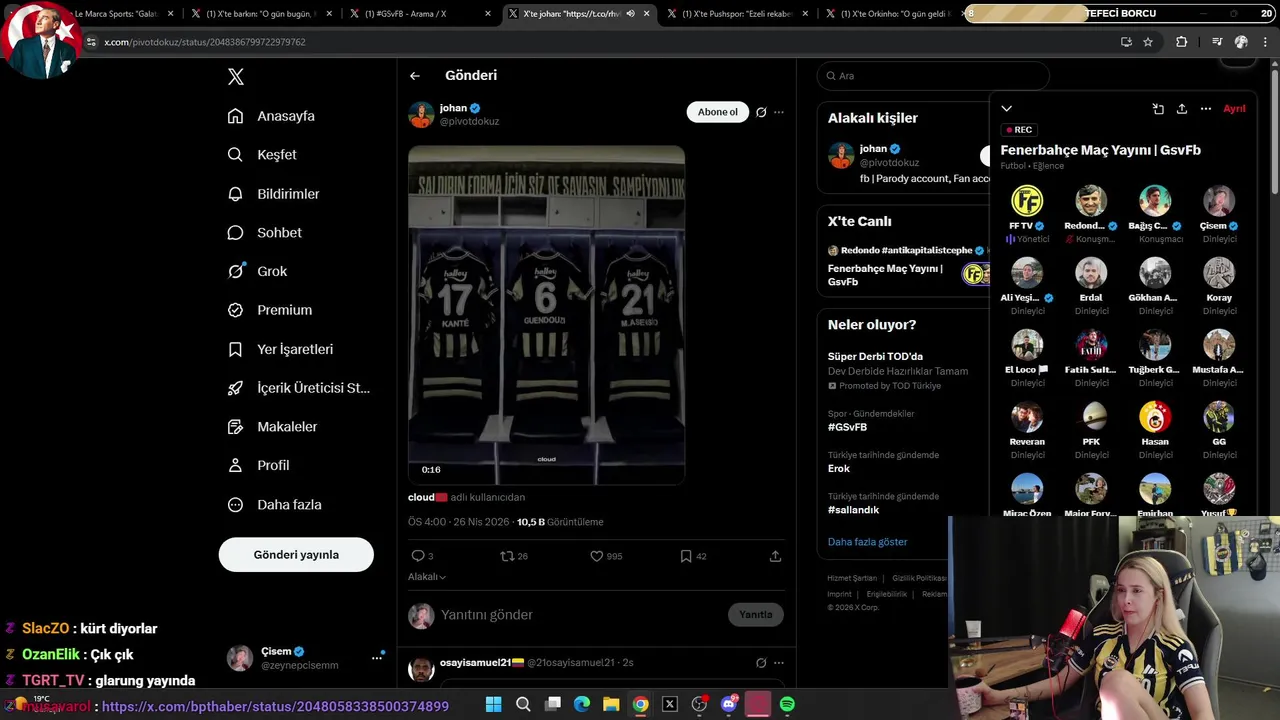The width and height of the screenshot is (1280, 720).
Task: Click the Space pop-out window icon
Action: (1158, 109)
